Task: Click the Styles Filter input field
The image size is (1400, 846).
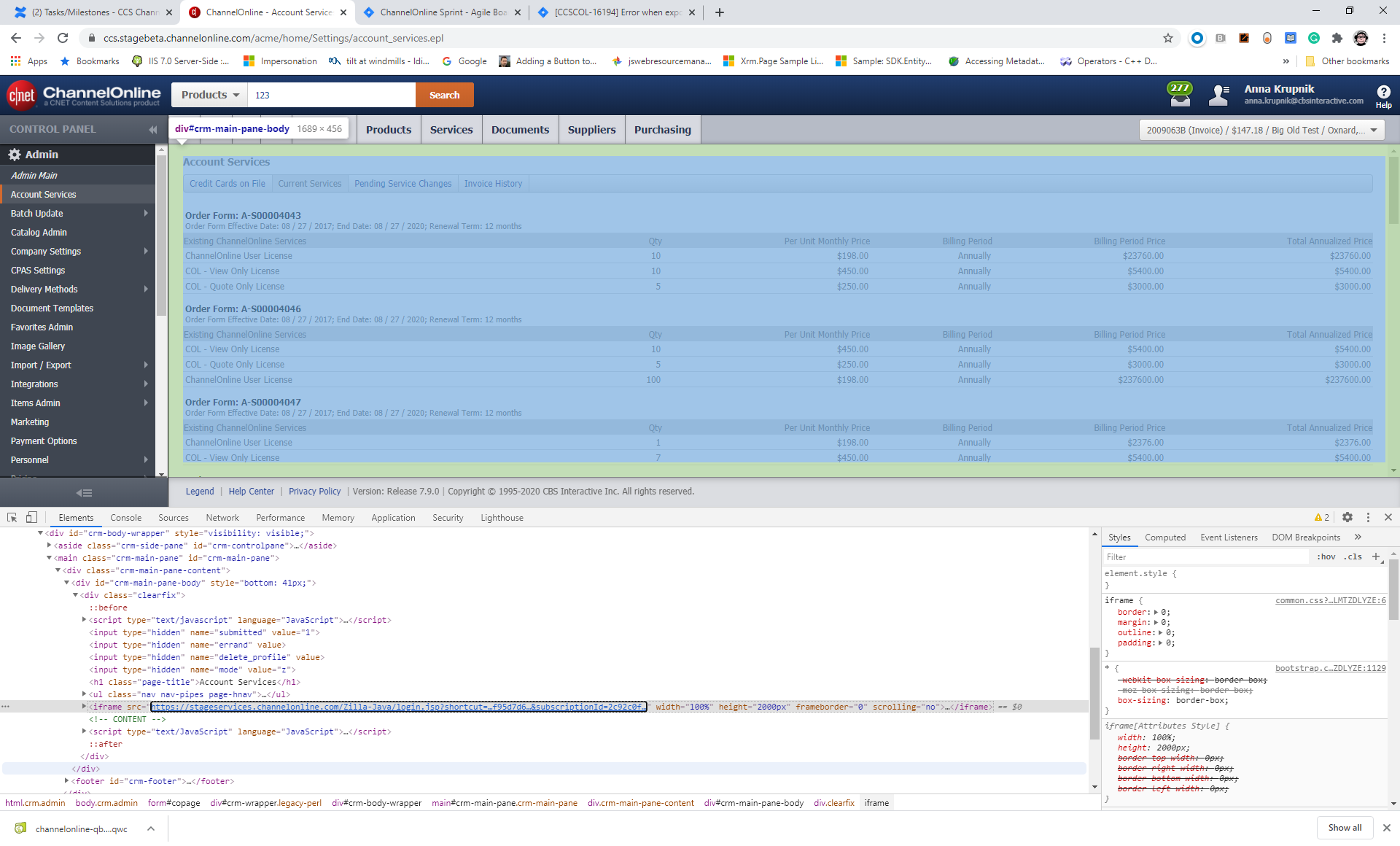Action: [1207, 556]
